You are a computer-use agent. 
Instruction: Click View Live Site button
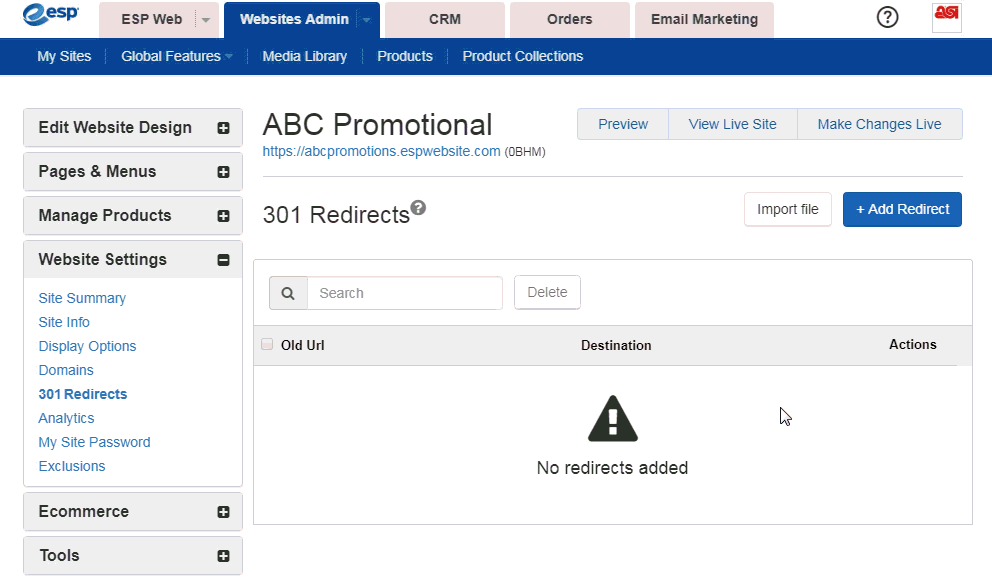coord(733,124)
